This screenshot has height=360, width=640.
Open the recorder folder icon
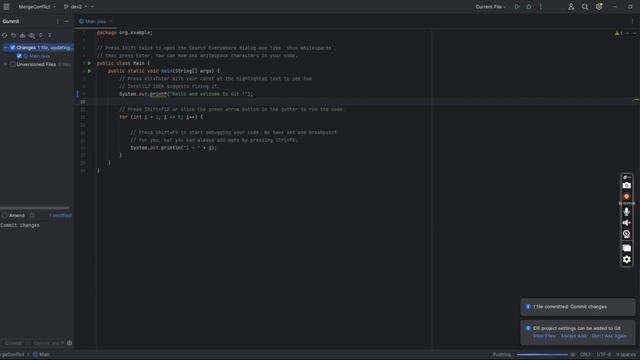click(627, 248)
